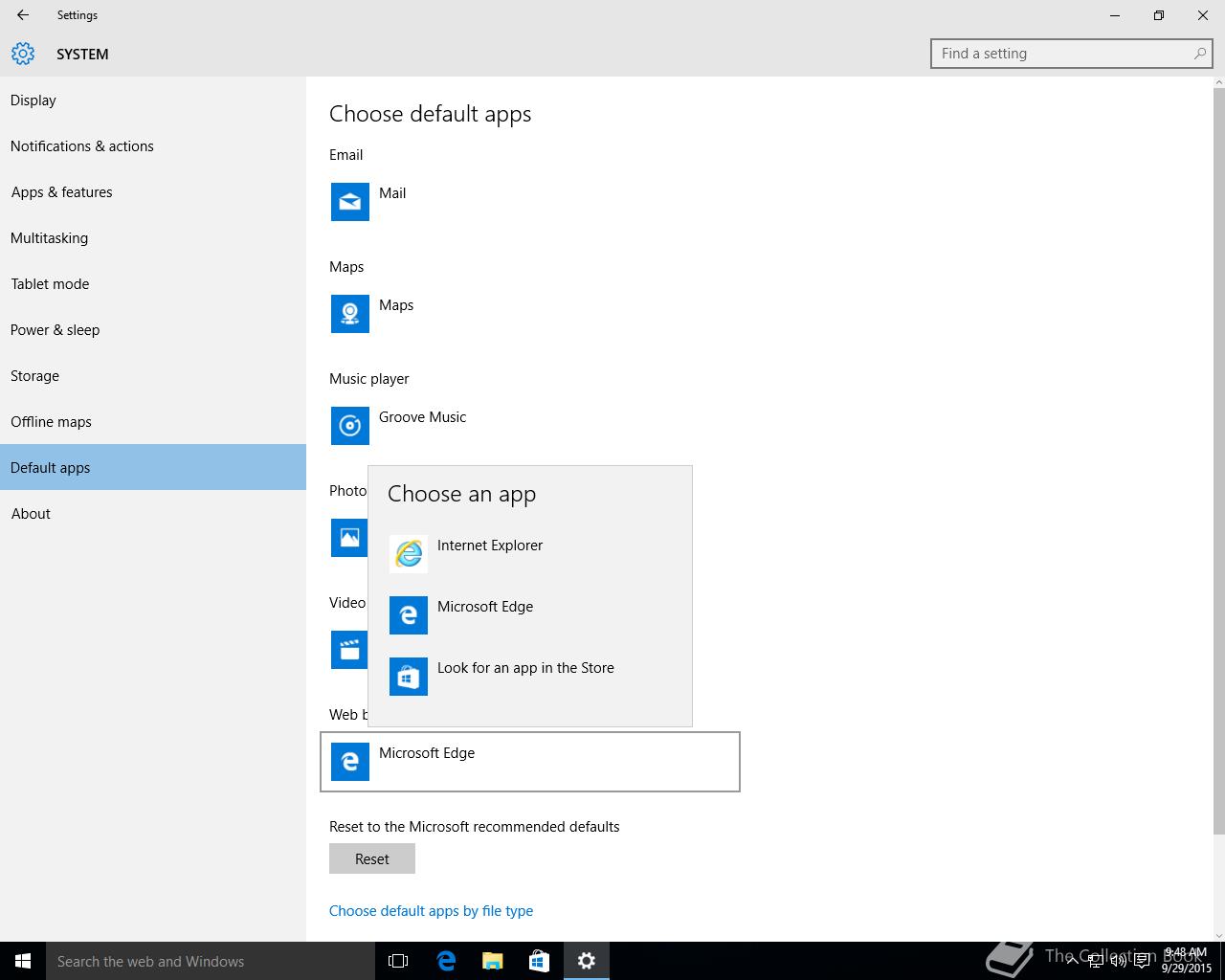
Task: Click the scrollbar down arrow
Action: click(1218, 934)
